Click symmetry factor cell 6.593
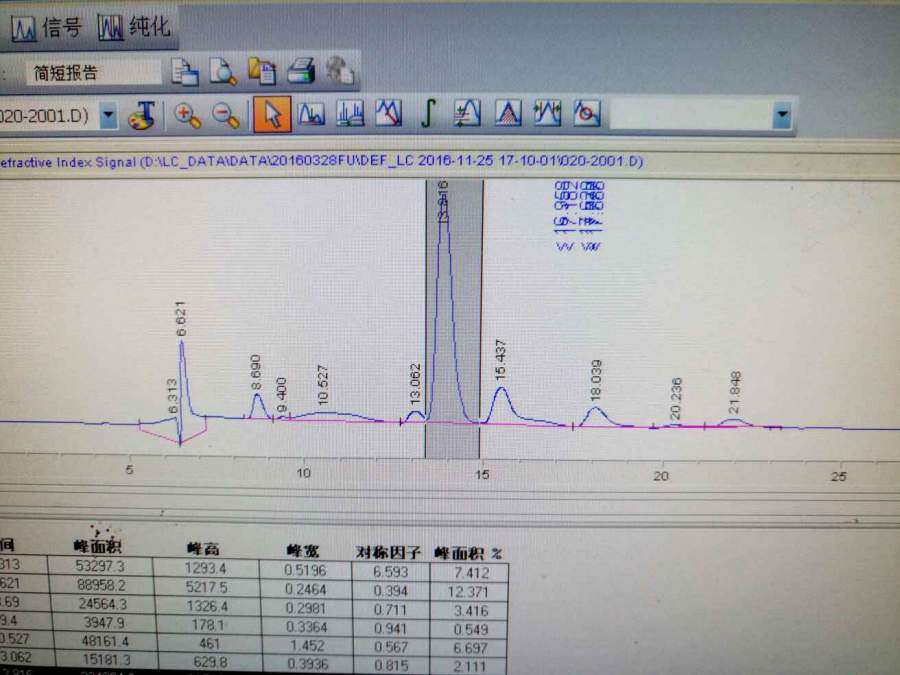Viewport: 900px width, 675px height. [x=390, y=572]
